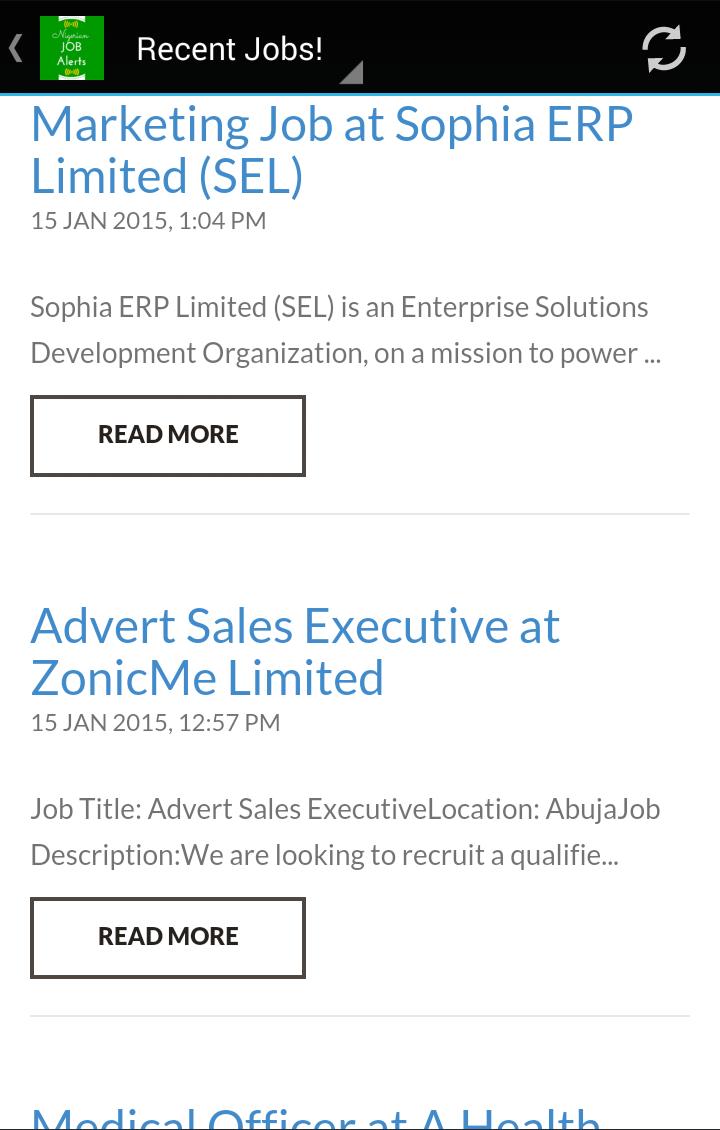Click Read More under the Sophia ERP job
The width and height of the screenshot is (720, 1130).
coord(168,435)
